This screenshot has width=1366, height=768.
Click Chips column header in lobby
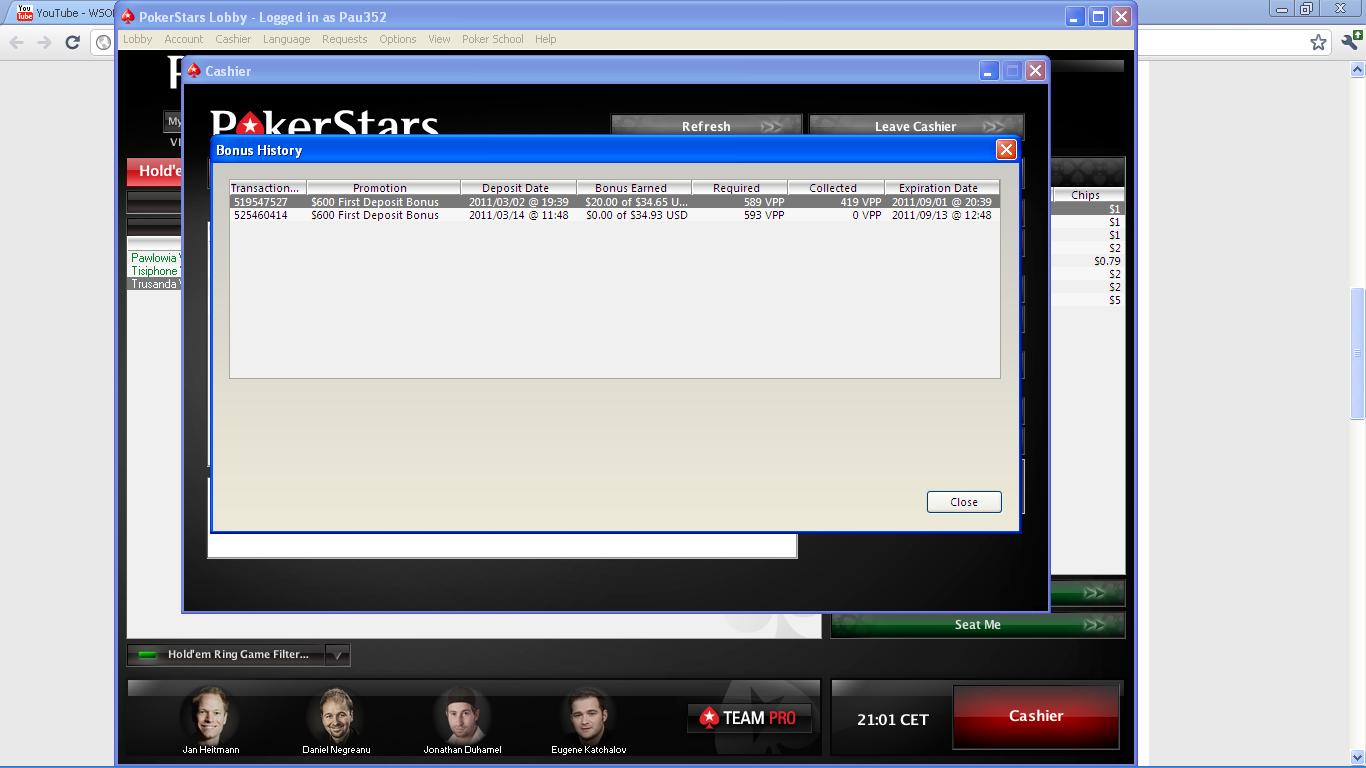[x=1086, y=195]
